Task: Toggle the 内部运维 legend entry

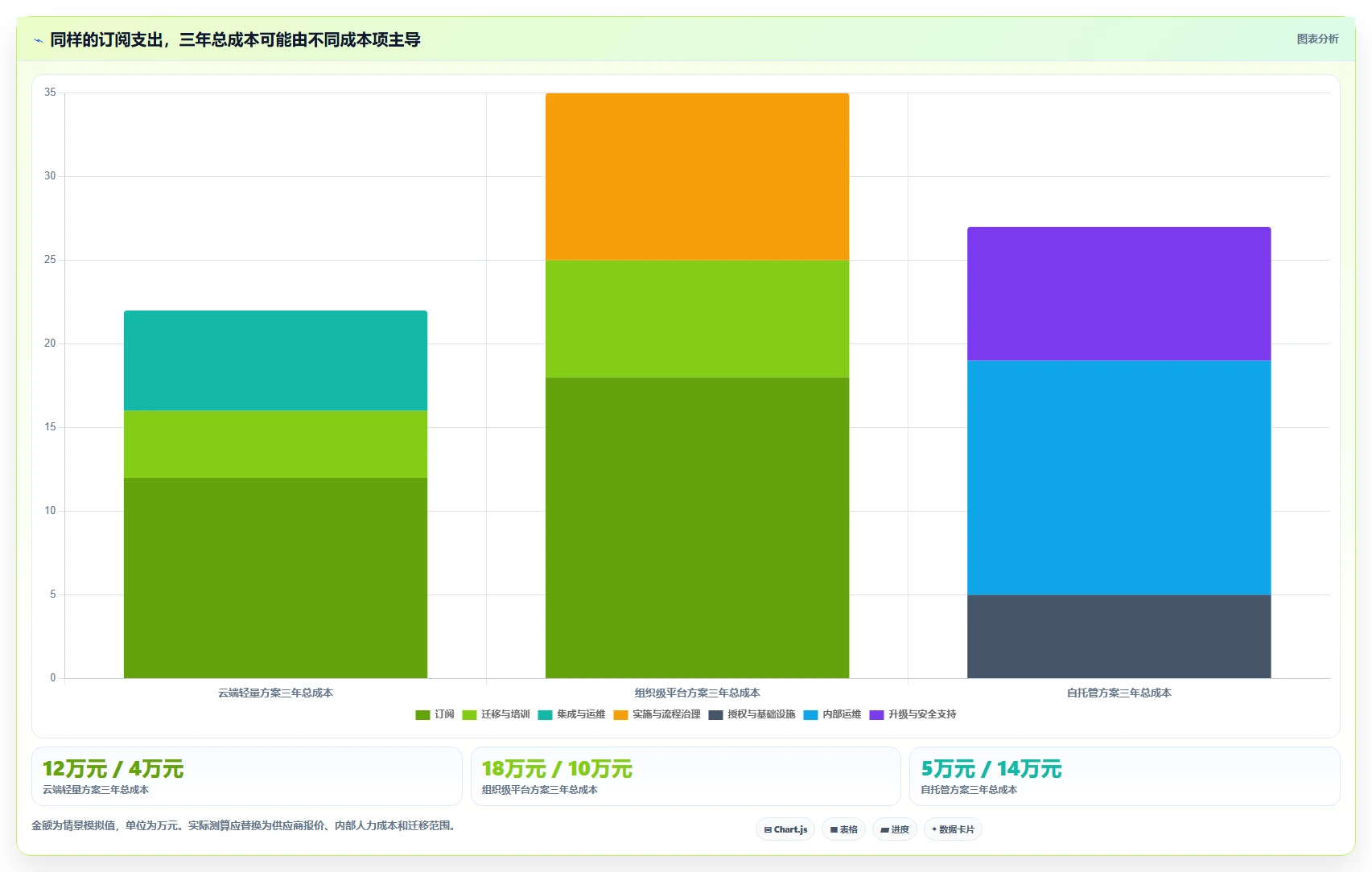Action: pyautogui.click(x=832, y=714)
